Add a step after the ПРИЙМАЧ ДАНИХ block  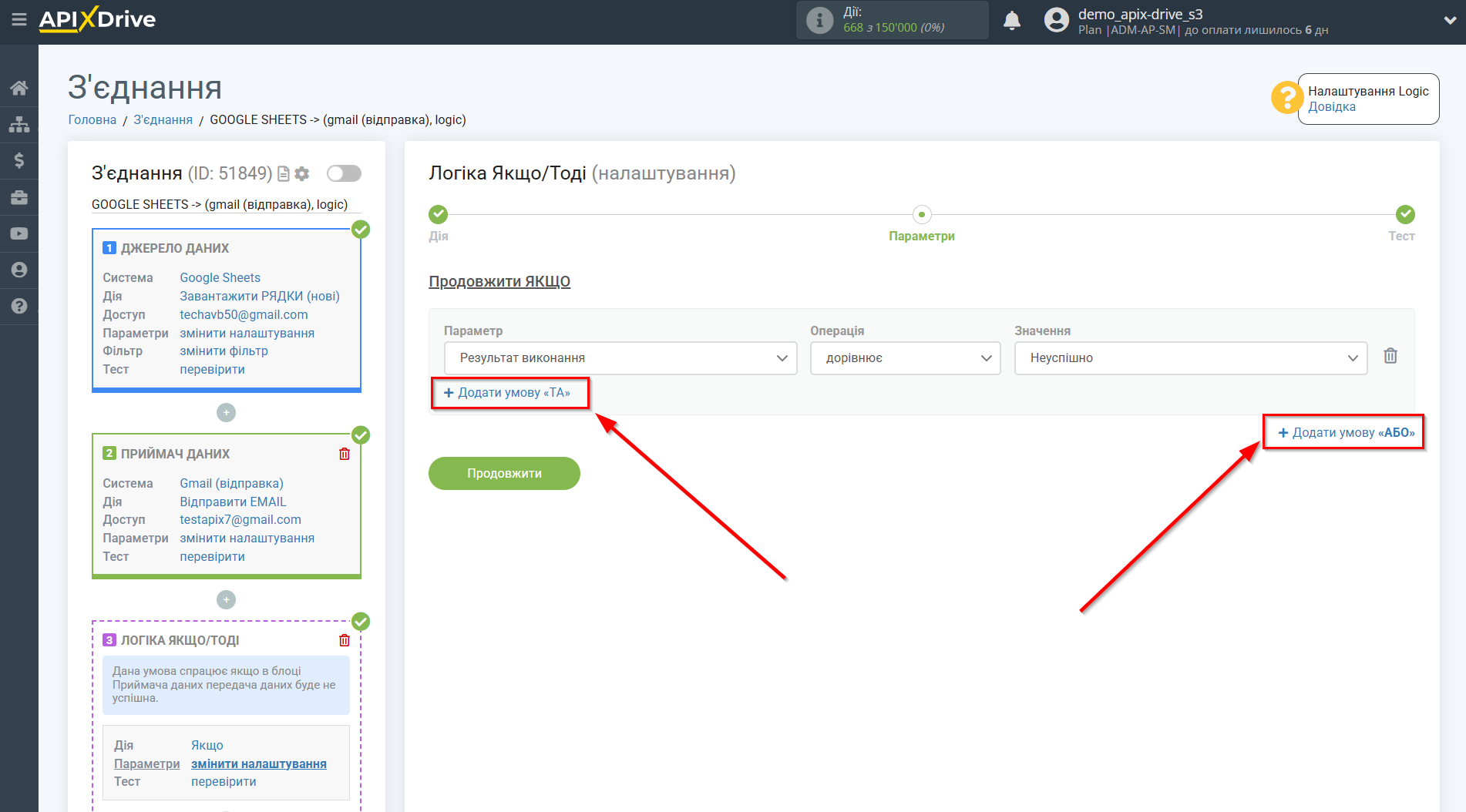(x=226, y=599)
